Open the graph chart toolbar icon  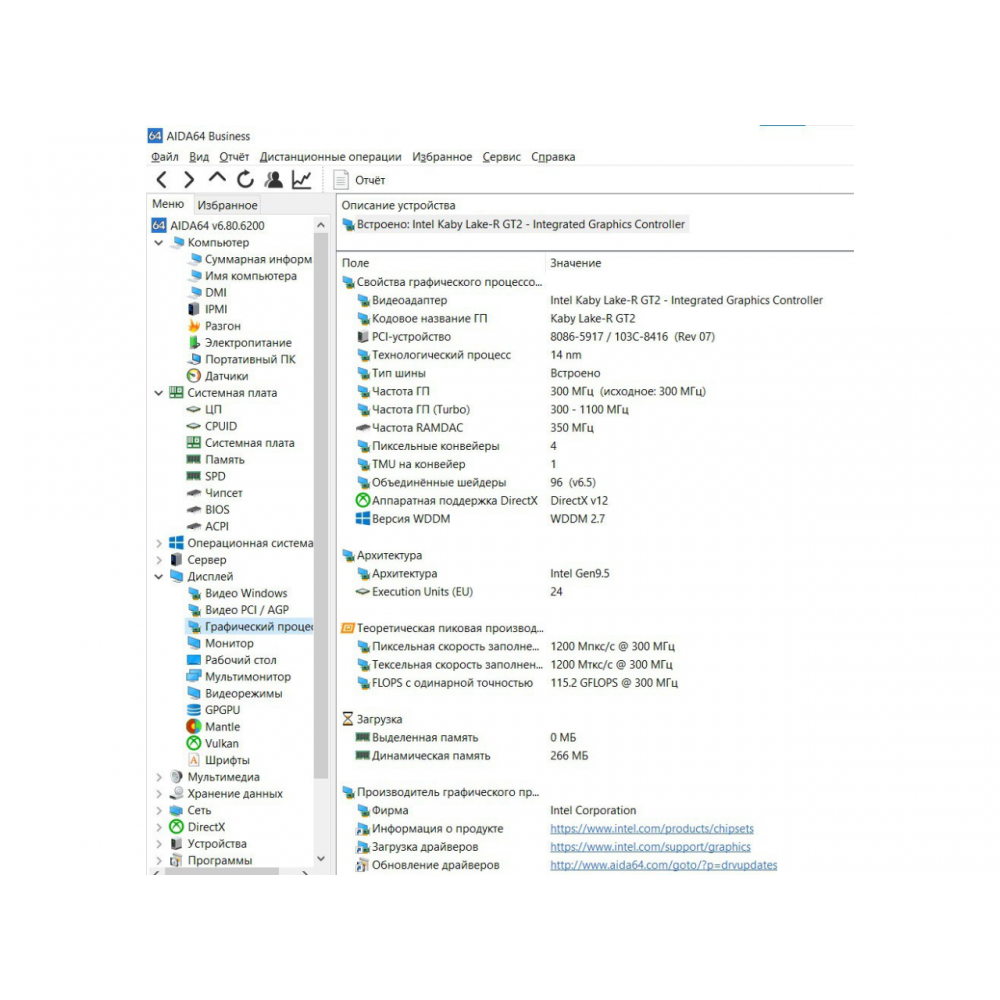302,180
